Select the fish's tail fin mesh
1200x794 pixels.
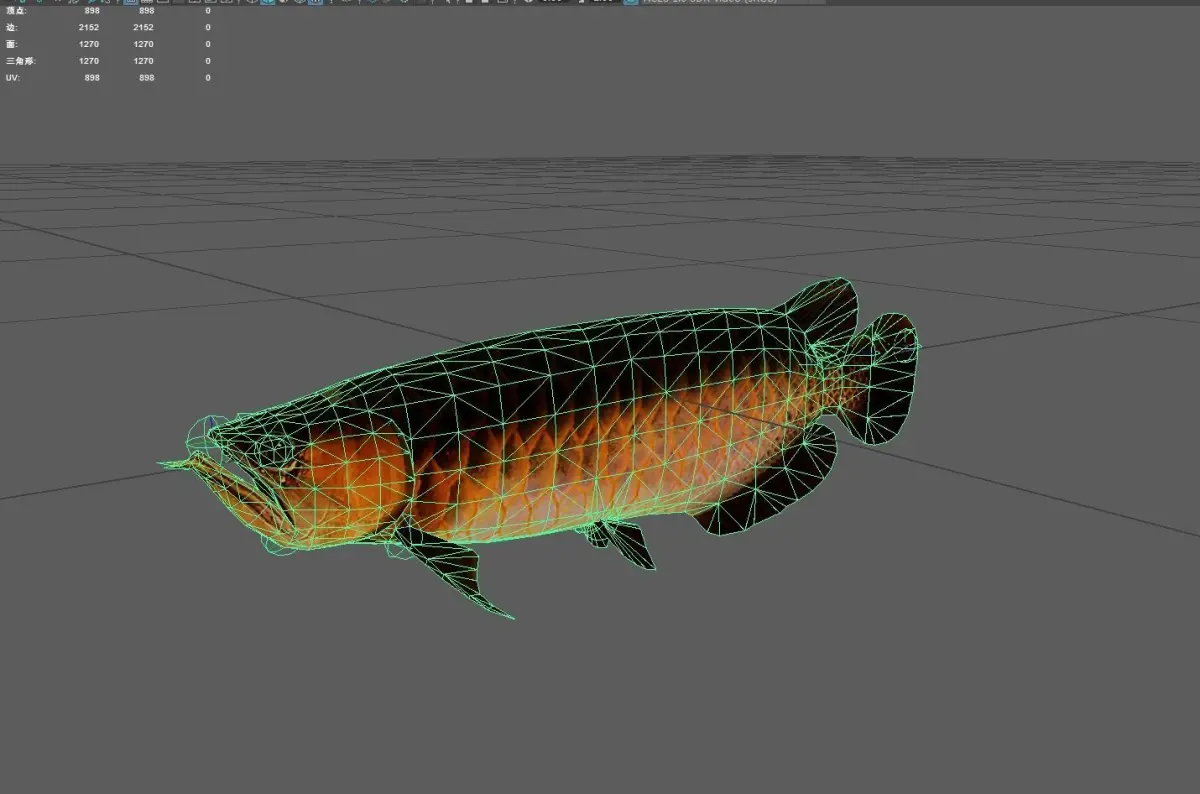point(882,377)
